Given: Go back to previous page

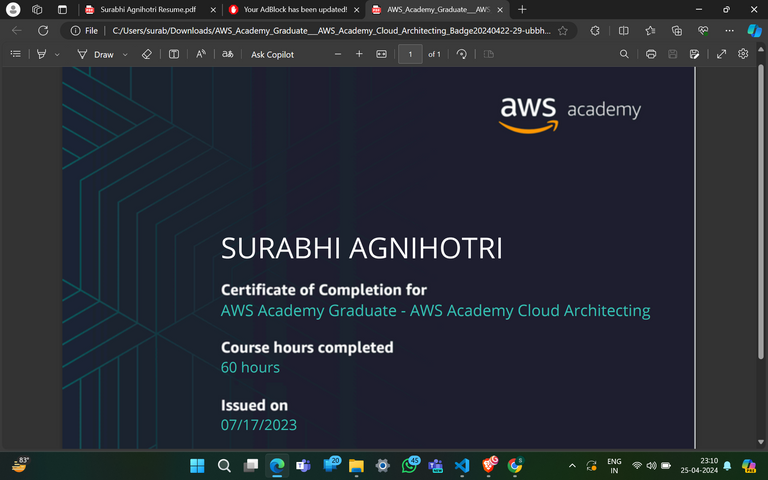Looking at the screenshot, I should pos(17,30).
